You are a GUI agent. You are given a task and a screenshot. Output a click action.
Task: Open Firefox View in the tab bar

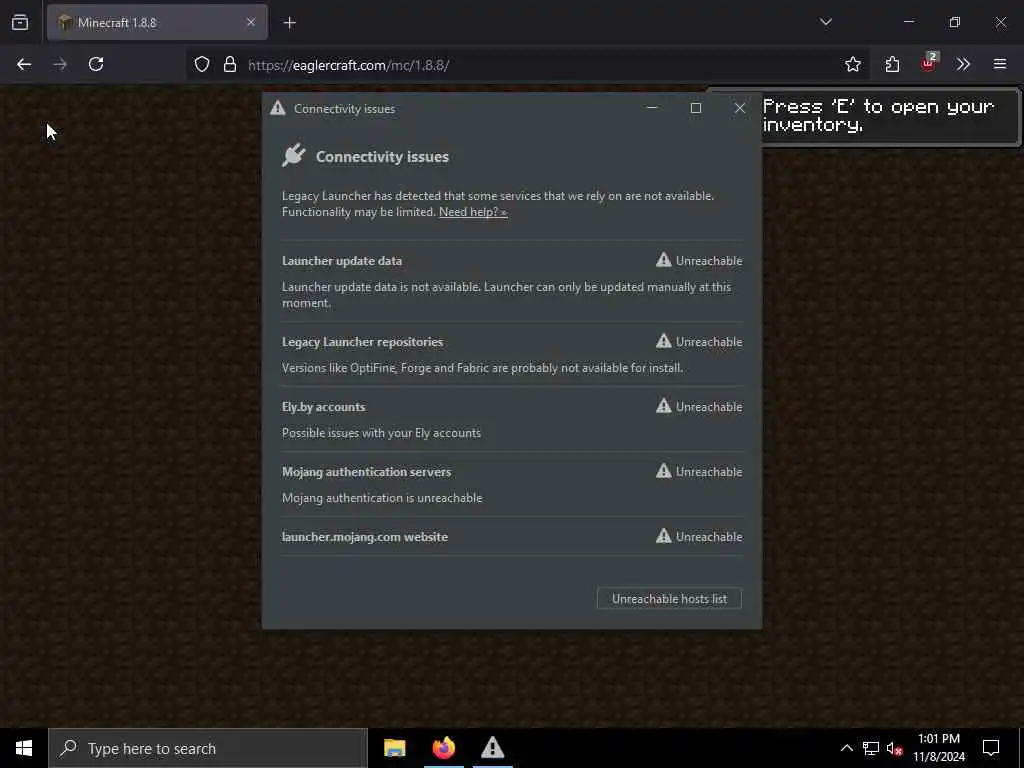(20, 22)
